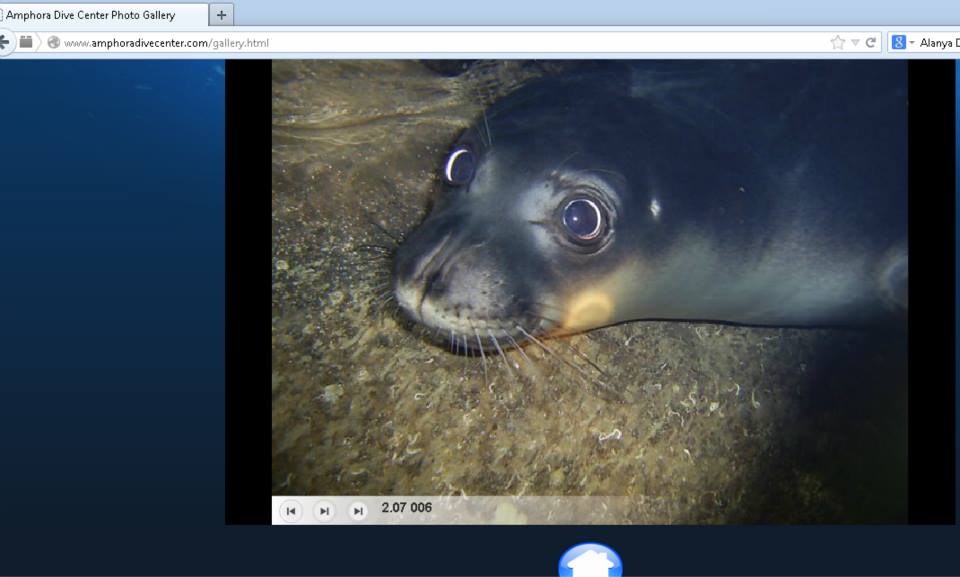Click the rightmost gallery next button
Viewport: 960px width, 577px height.
357,511
